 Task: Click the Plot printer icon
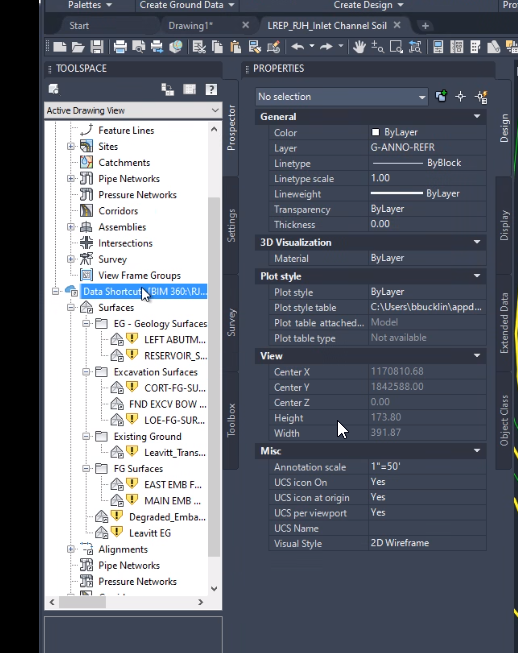[120, 47]
